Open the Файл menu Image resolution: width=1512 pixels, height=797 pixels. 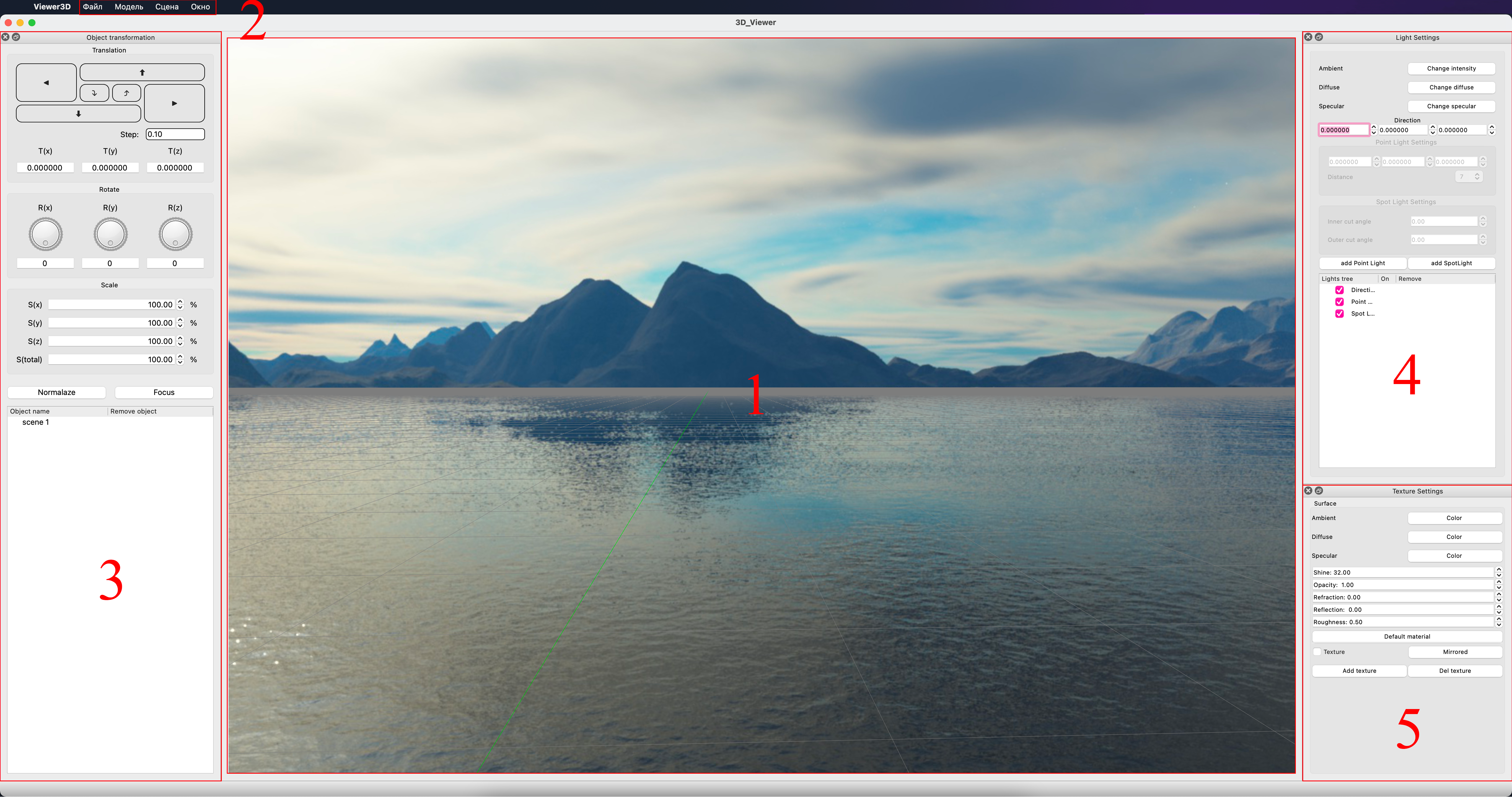coord(93,7)
